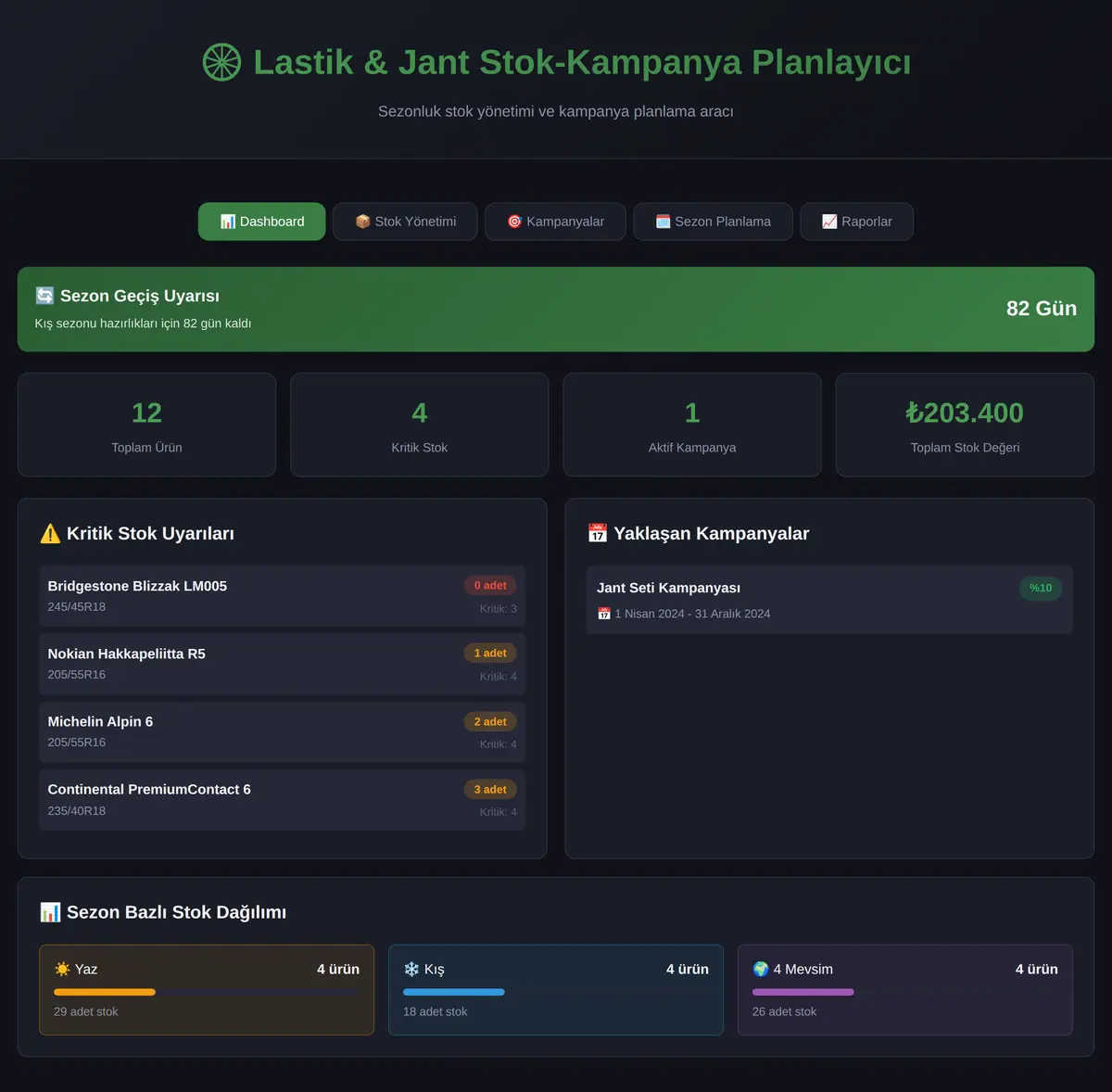Open the Kampanyalar tab
The image size is (1112, 1092).
tap(555, 222)
